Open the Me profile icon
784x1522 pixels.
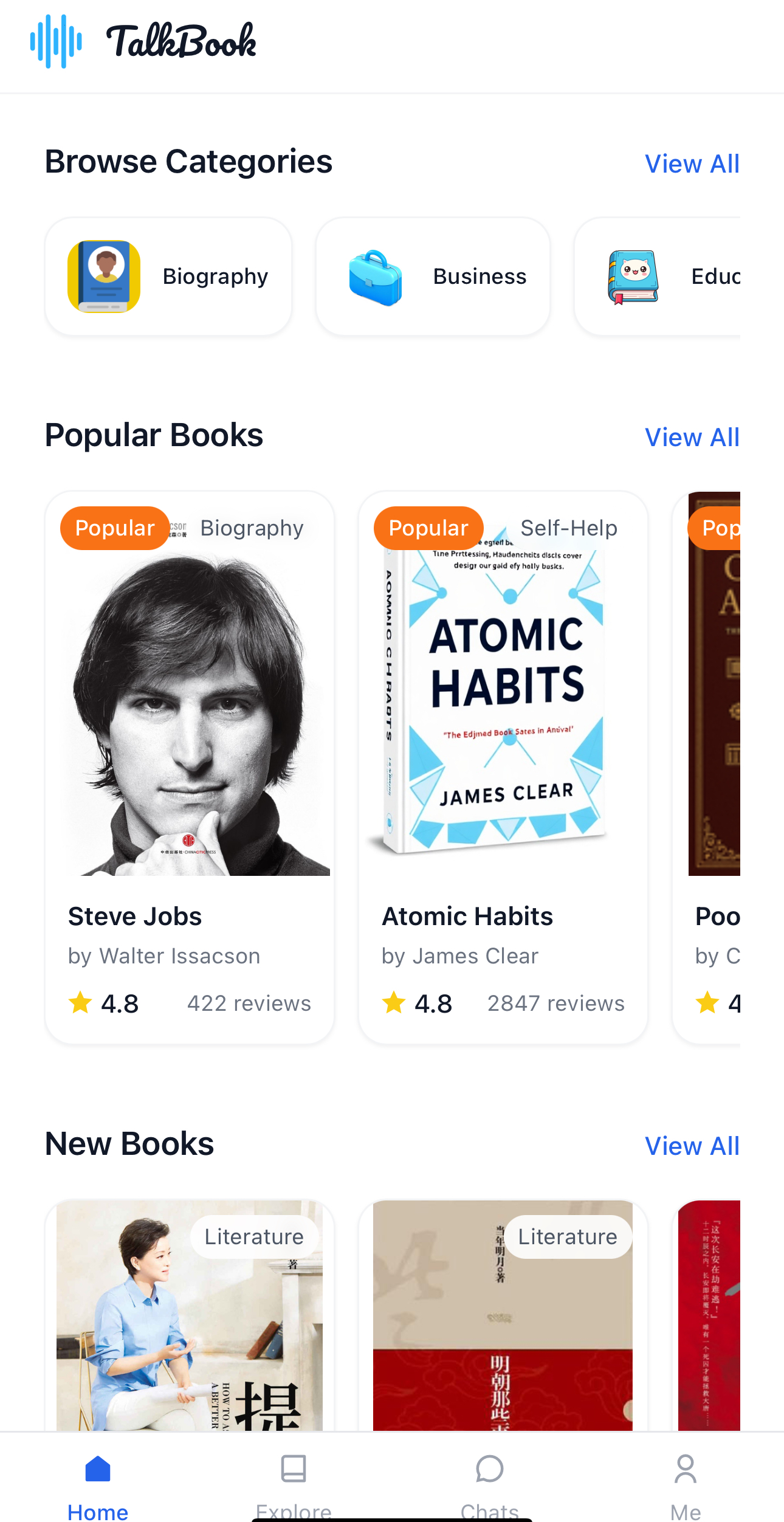pos(686,1469)
